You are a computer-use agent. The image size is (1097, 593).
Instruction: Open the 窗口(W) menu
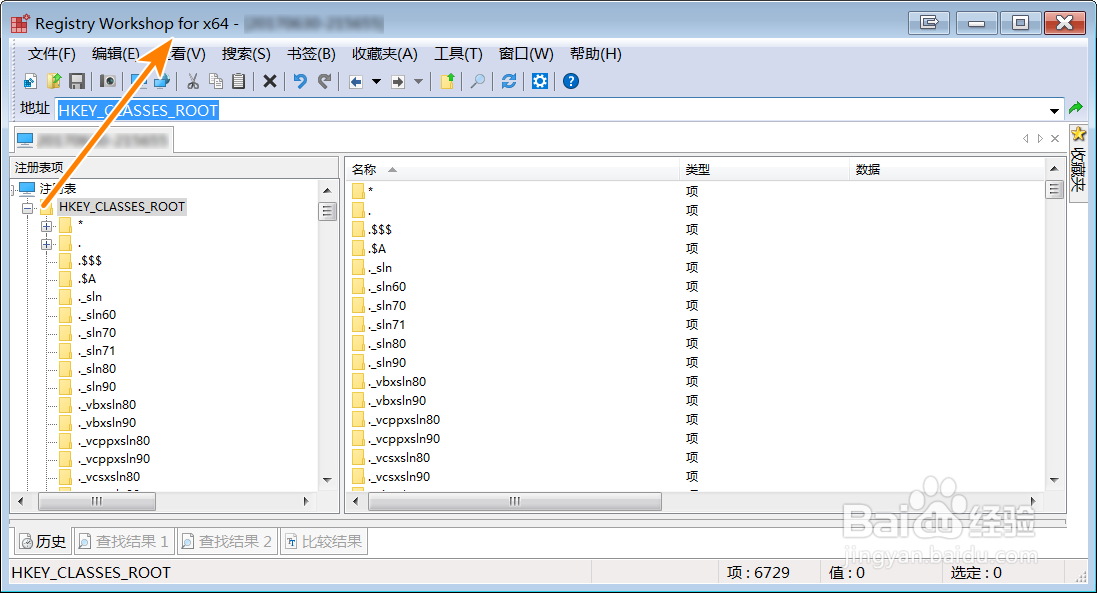point(526,54)
